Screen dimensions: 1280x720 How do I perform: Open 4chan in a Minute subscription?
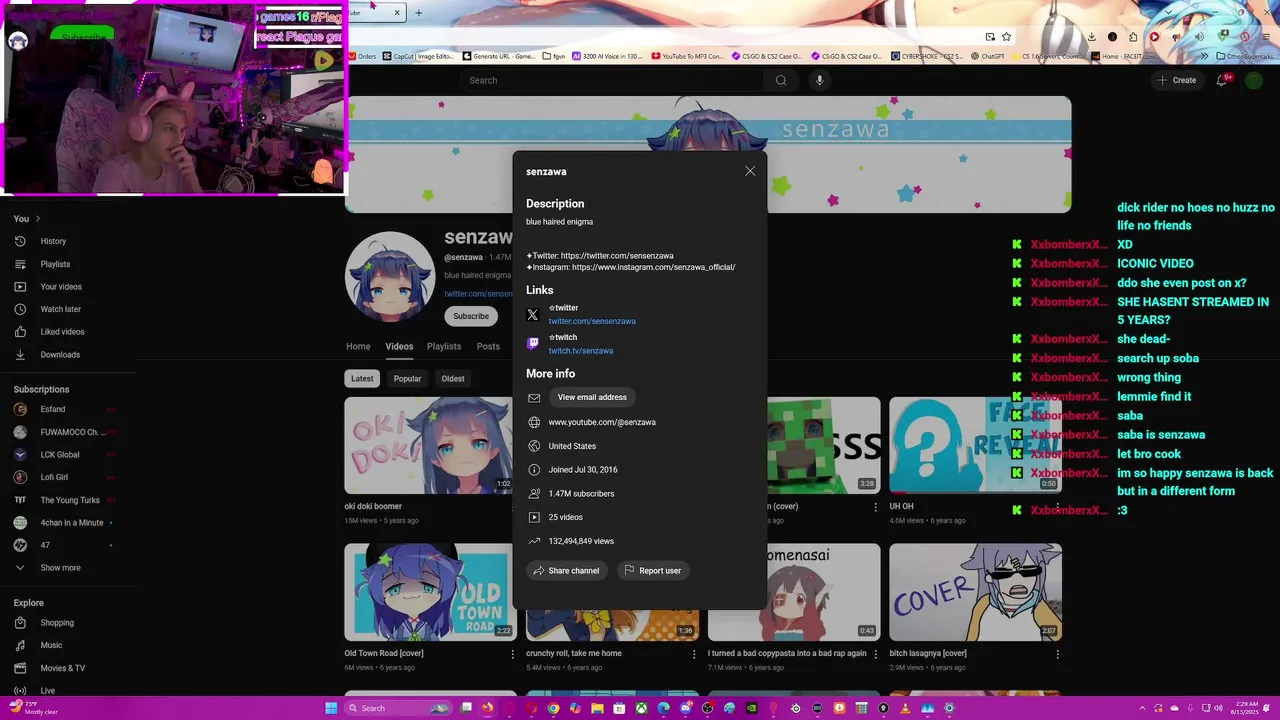click(x=71, y=522)
